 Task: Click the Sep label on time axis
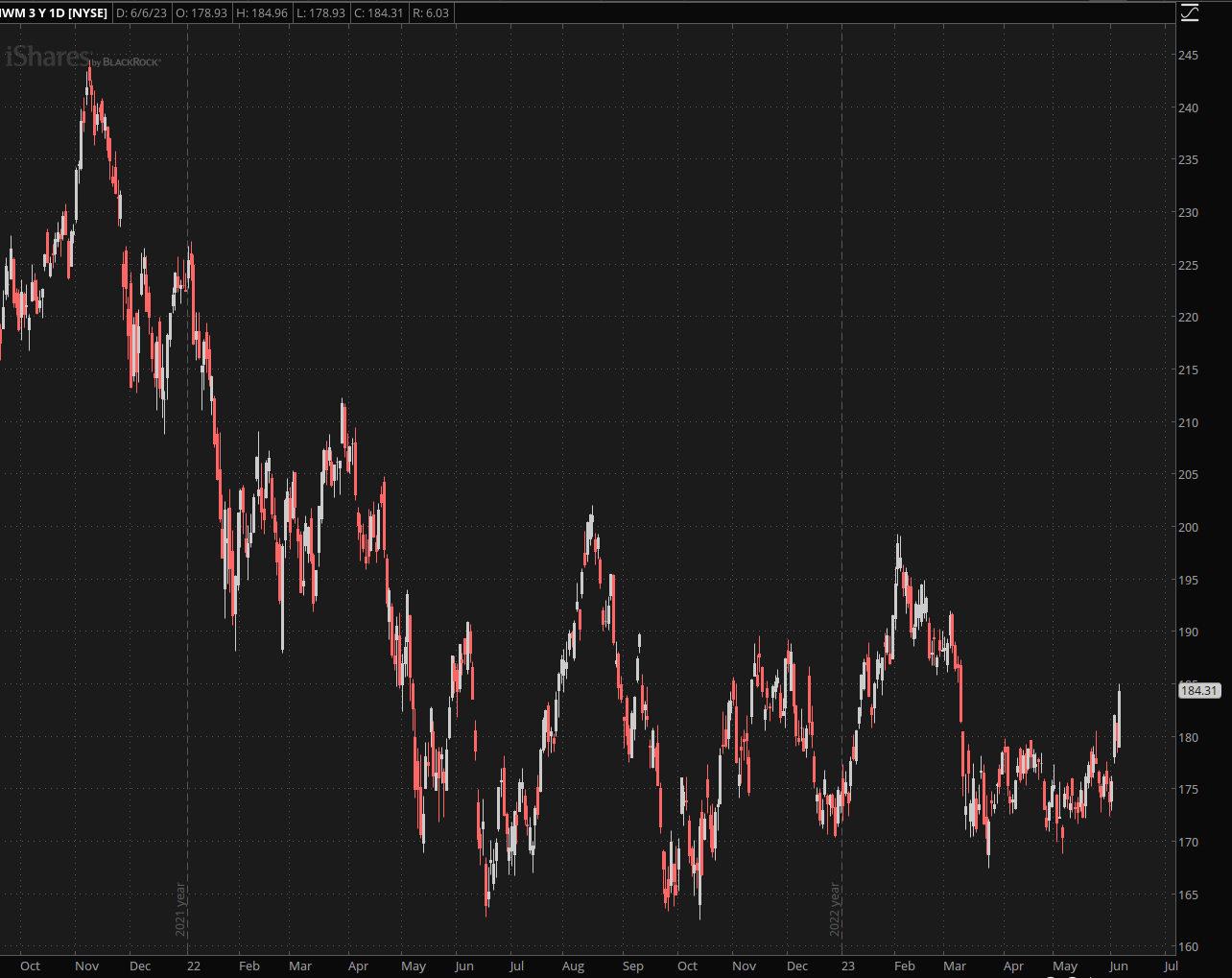[x=633, y=966]
